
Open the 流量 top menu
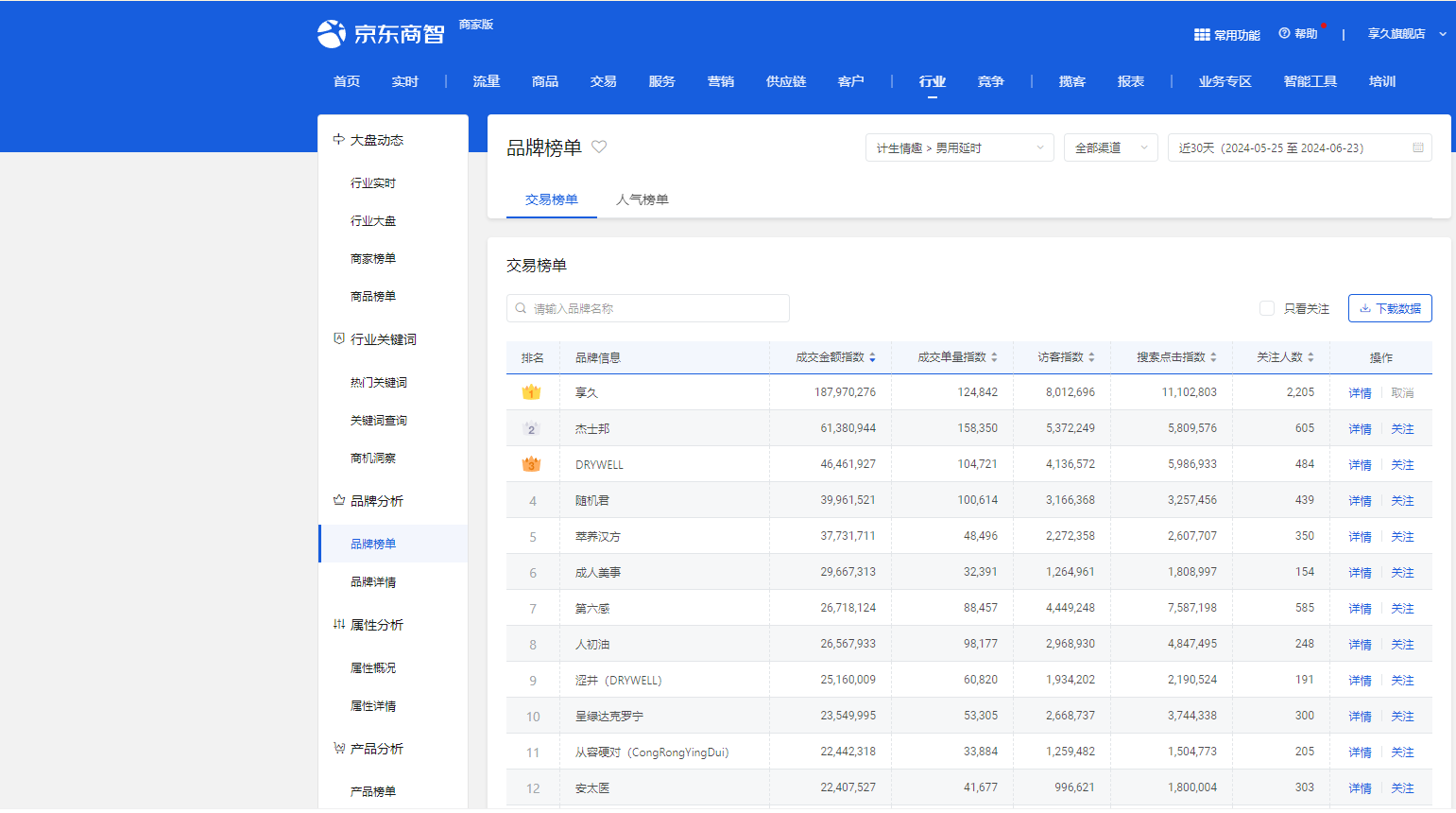[x=487, y=81]
